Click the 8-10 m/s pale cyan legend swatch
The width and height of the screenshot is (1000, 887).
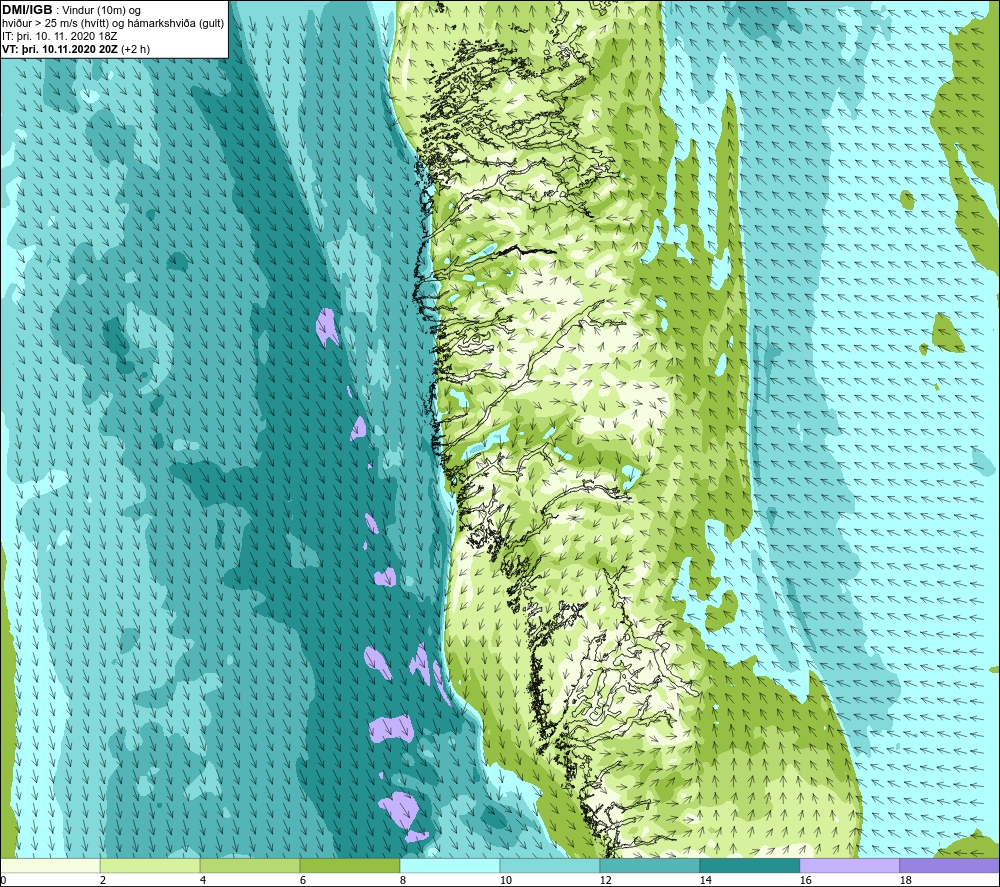(450, 866)
